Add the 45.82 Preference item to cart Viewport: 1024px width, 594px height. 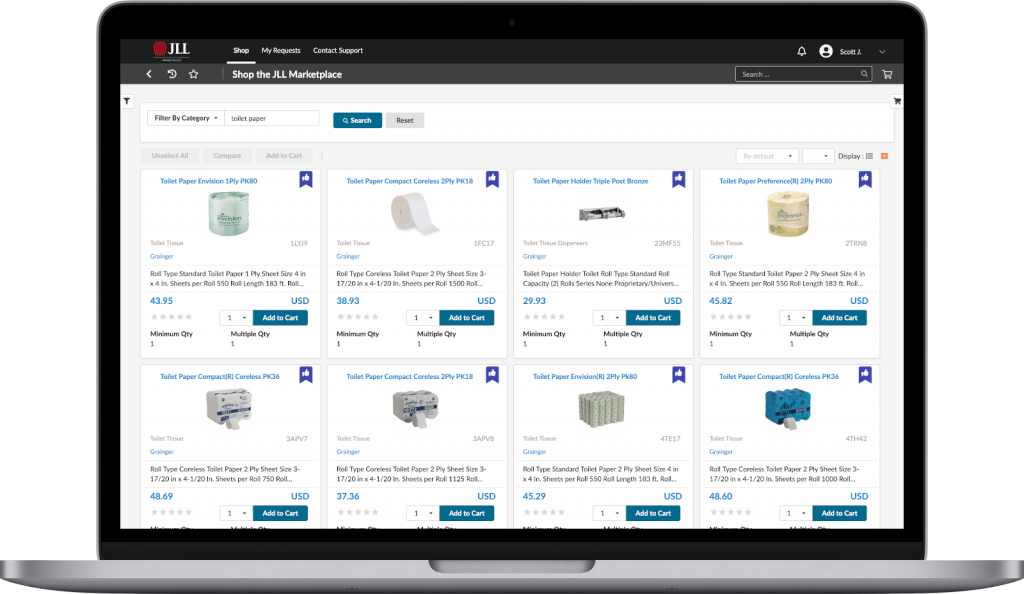(x=840, y=318)
